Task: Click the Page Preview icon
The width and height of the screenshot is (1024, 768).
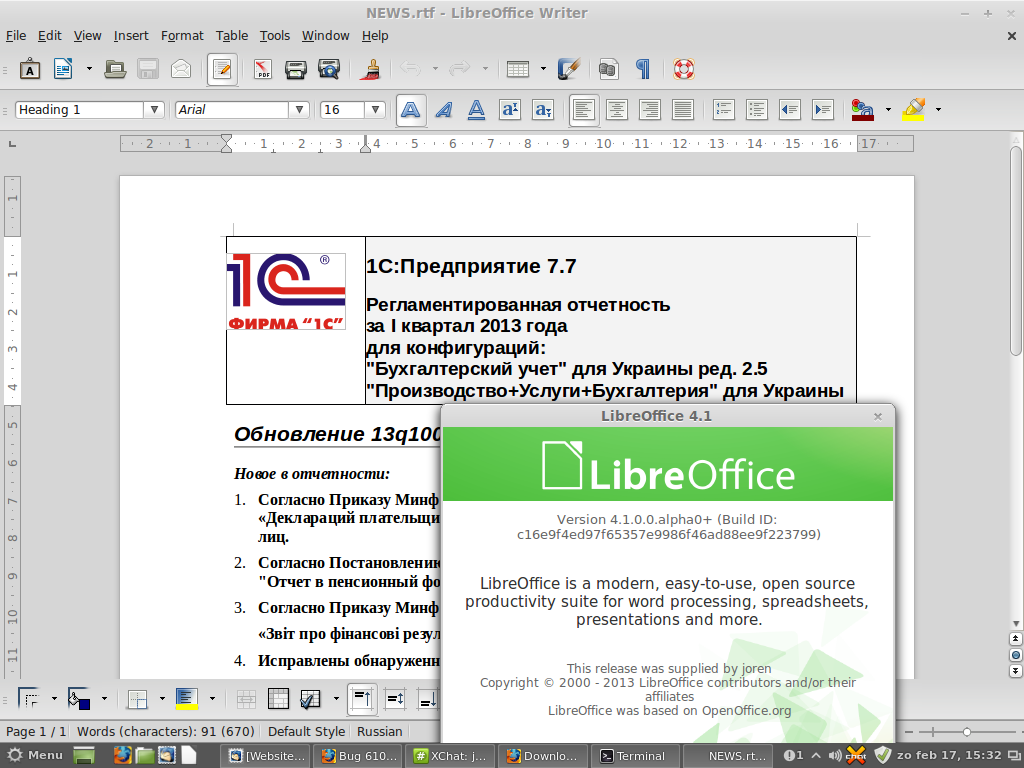Action: click(328, 69)
